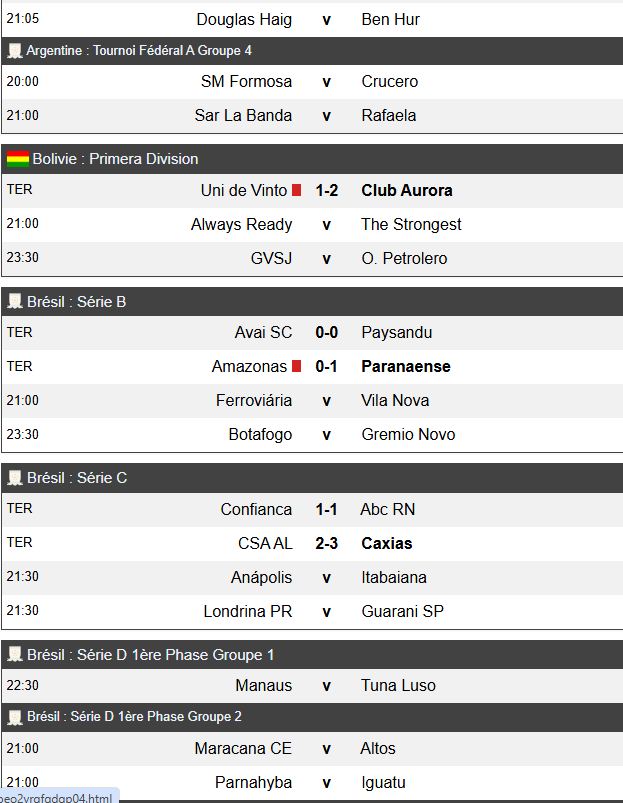Click the Paranaense team name
The height and width of the screenshot is (803, 623).
point(405,367)
